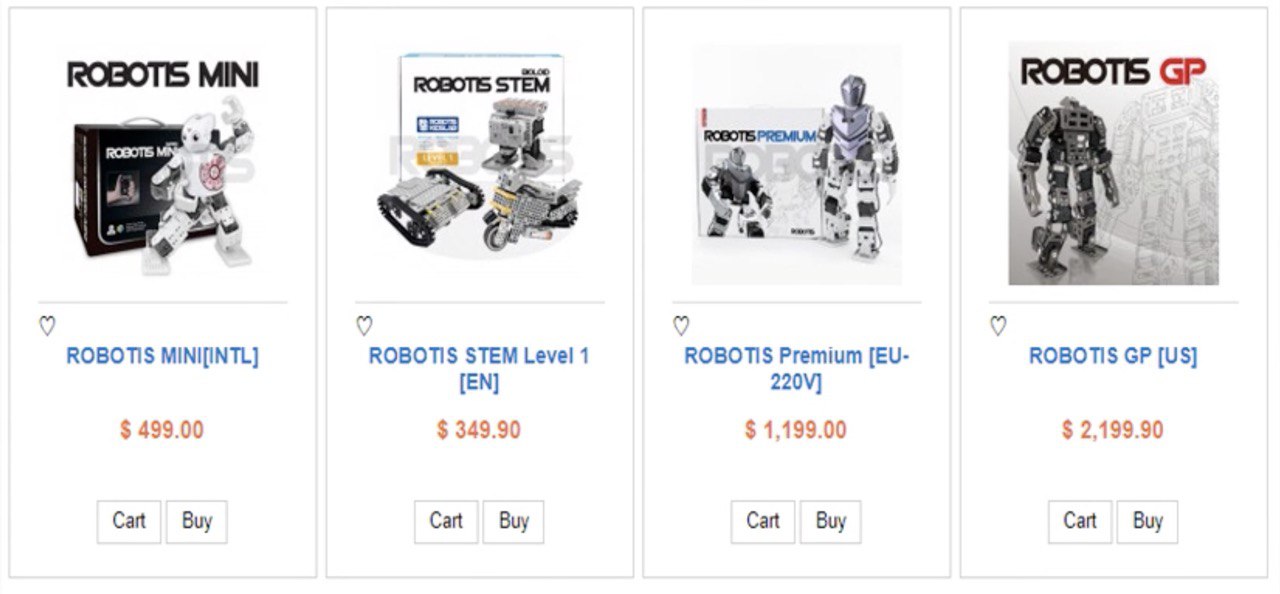Buy the ROBOTIS Premium robot
Viewport: 1280px width, 594px height.
(831, 521)
